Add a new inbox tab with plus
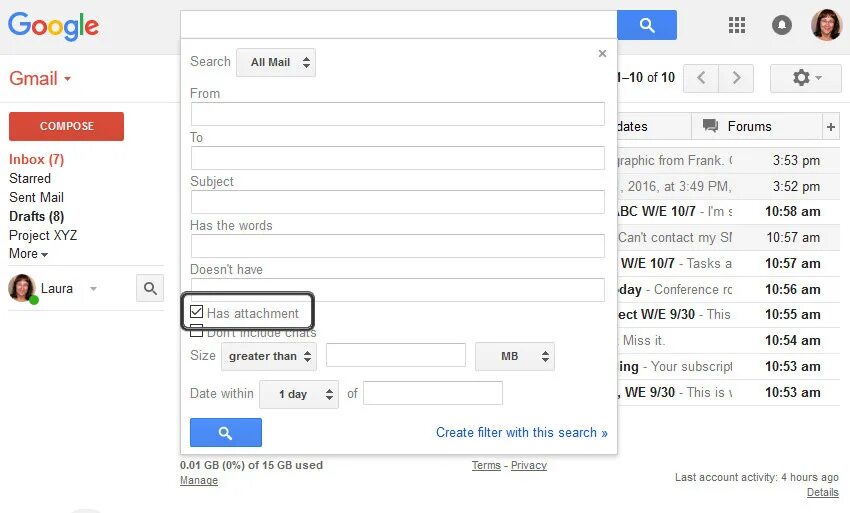Image resolution: width=850 pixels, height=513 pixels. pyautogui.click(x=830, y=127)
